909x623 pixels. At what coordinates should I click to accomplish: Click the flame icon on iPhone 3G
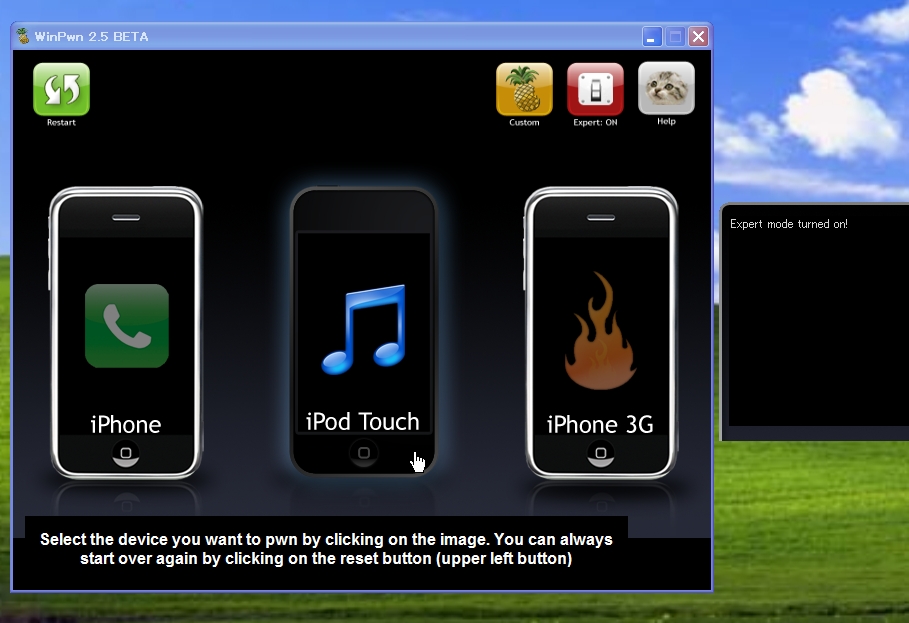coord(601,330)
